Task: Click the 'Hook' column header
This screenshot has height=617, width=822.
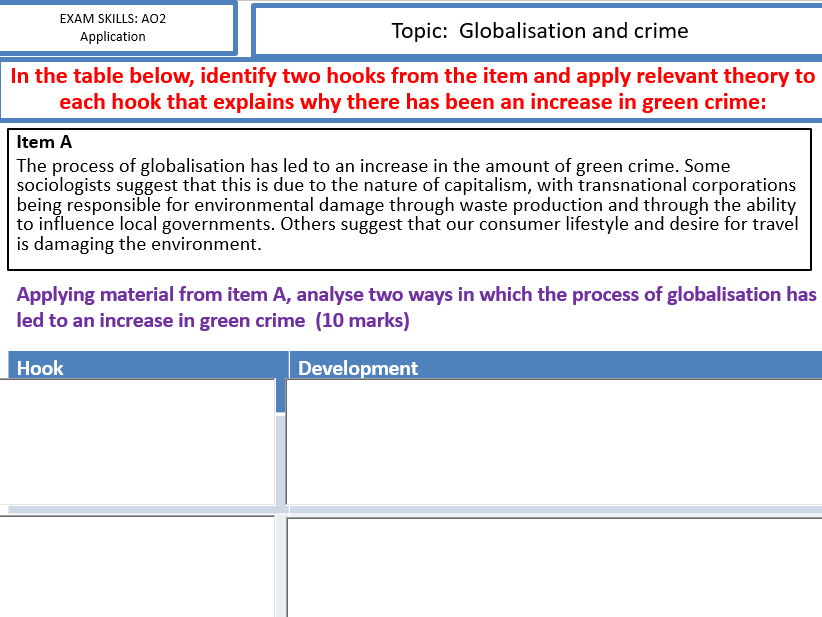Action: (x=148, y=367)
